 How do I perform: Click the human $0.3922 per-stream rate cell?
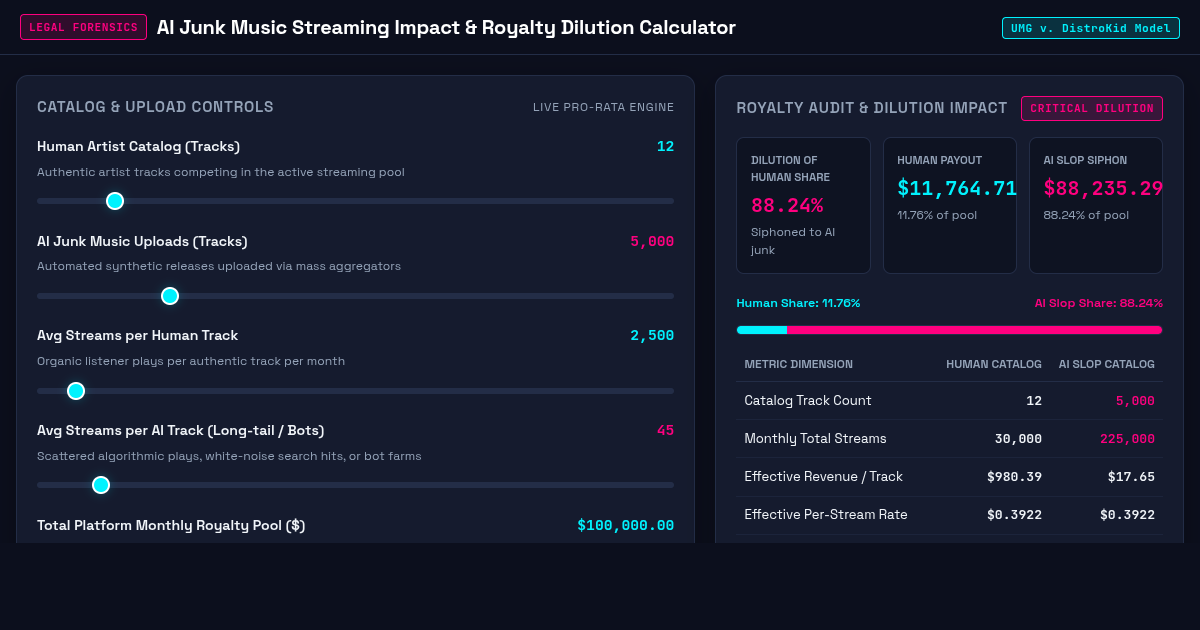(x=1014, y=514)
